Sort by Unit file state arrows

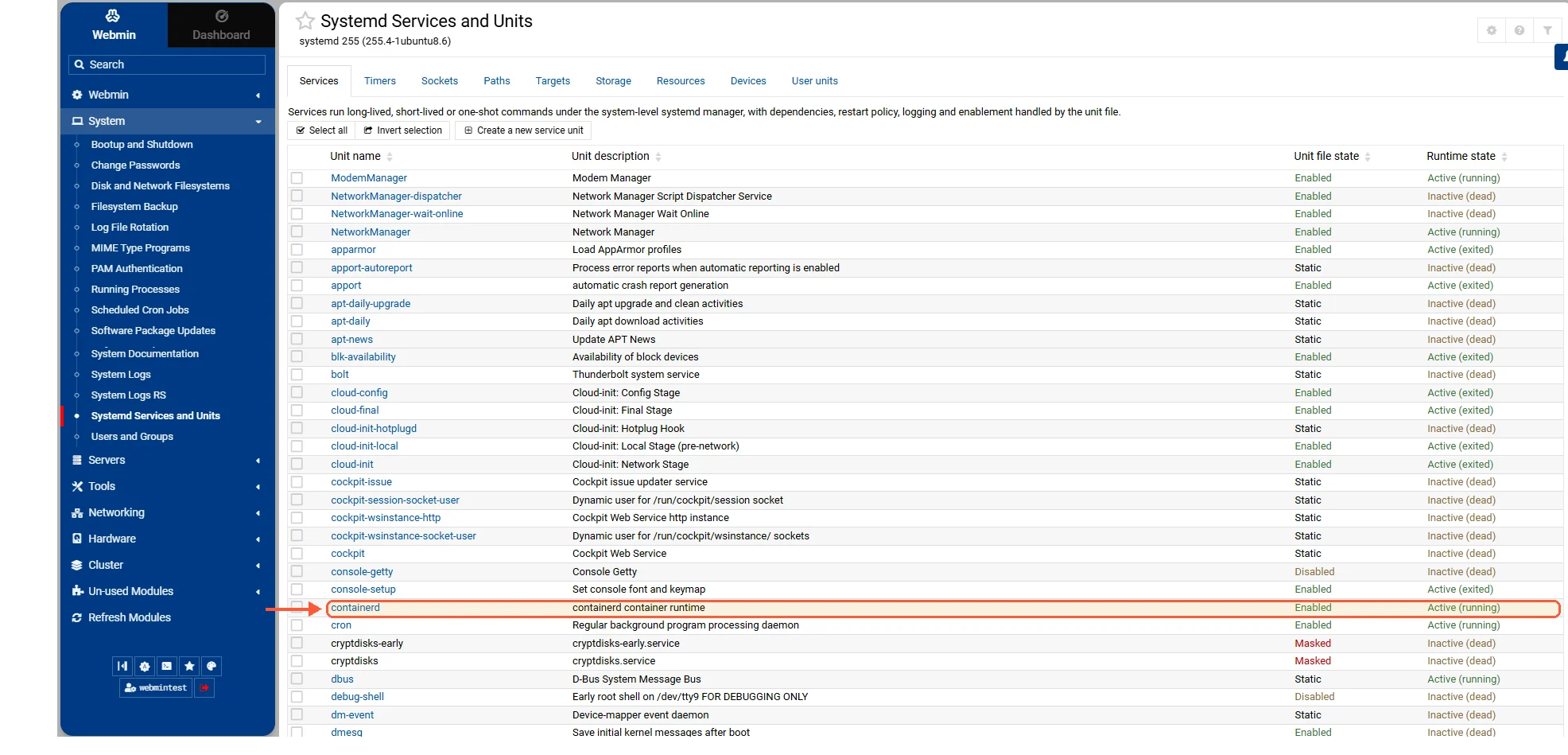pos(1368,157)
